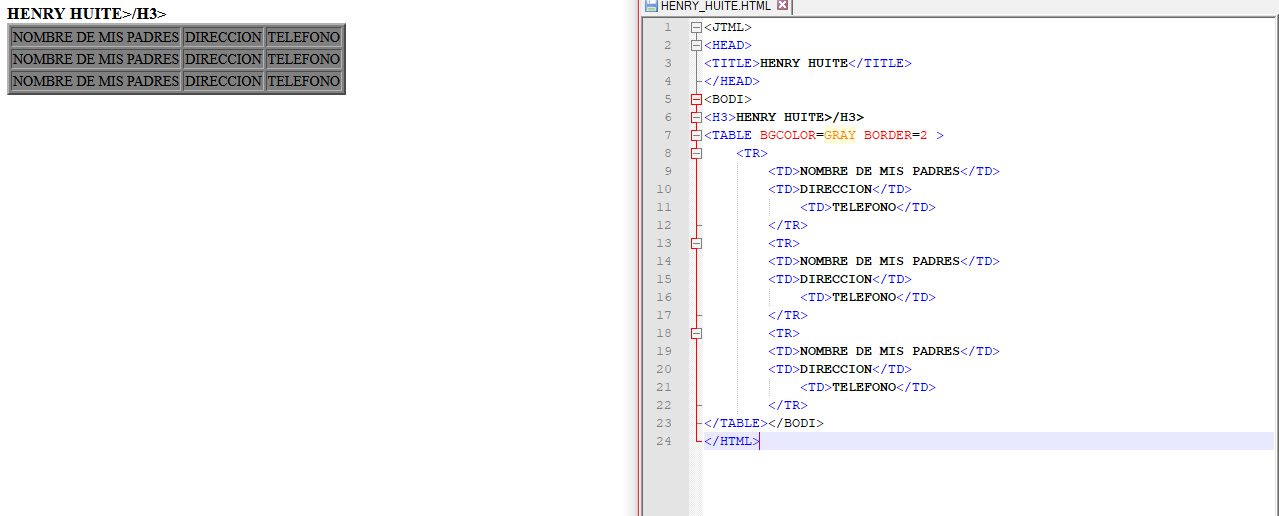Collapse the TABLE fold marker on line 7

point(696,135)
